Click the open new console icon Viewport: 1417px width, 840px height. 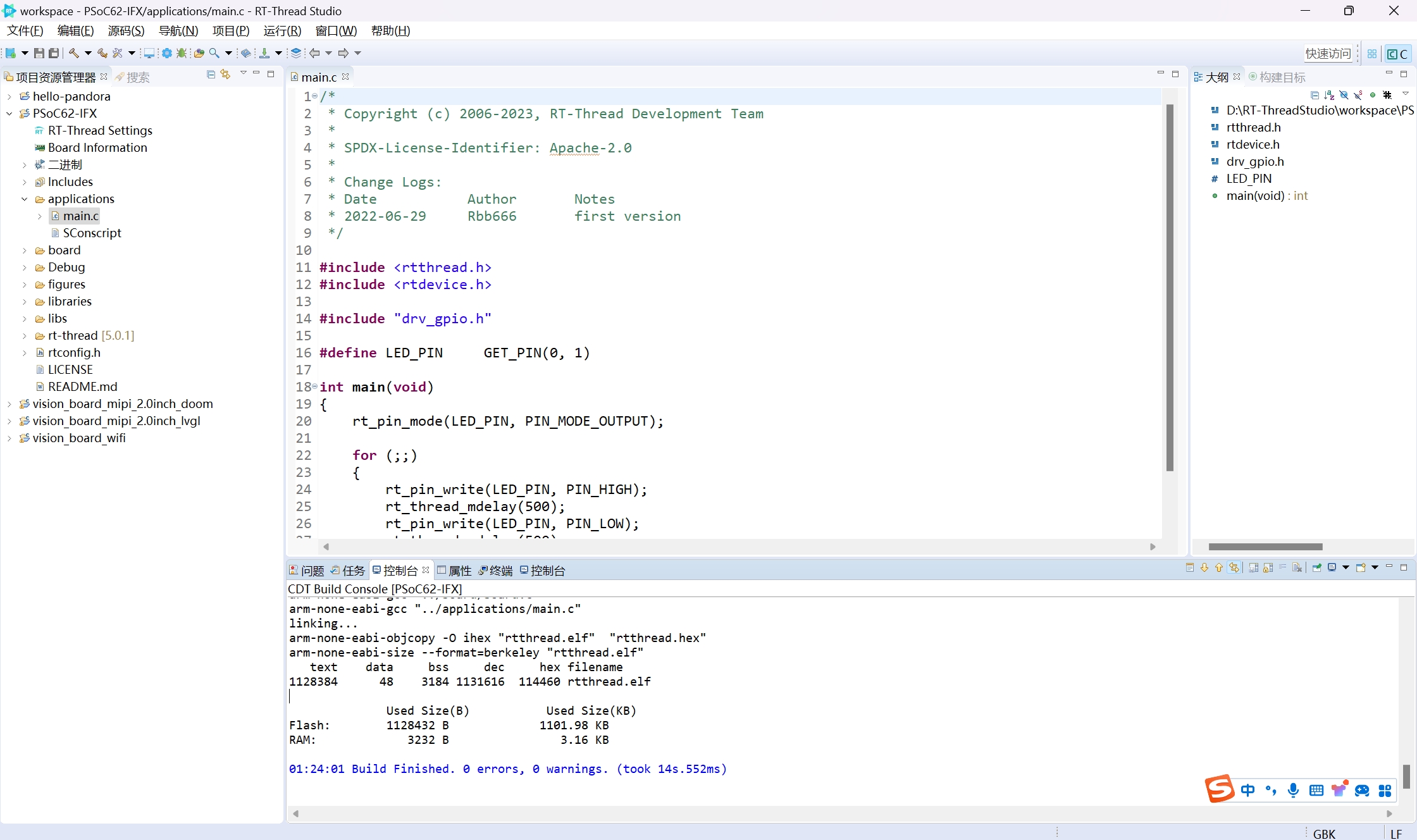click(x=1361, y=568)
